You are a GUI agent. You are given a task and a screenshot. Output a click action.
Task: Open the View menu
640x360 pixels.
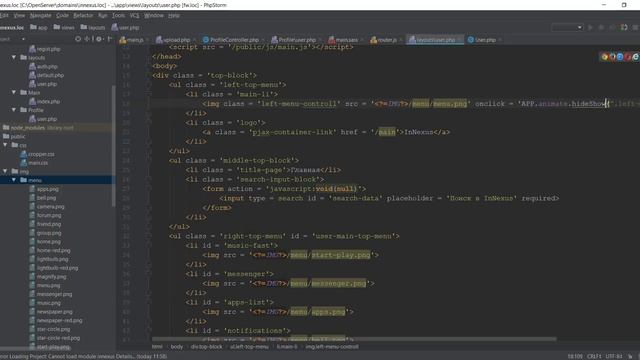(19, 16)
